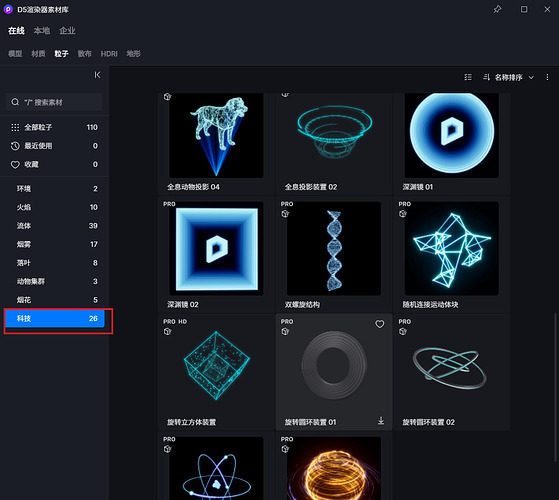Select the 材质 tab
This screenshot has height=500, width=559.
pyautogui.click(x=38, y=54)
